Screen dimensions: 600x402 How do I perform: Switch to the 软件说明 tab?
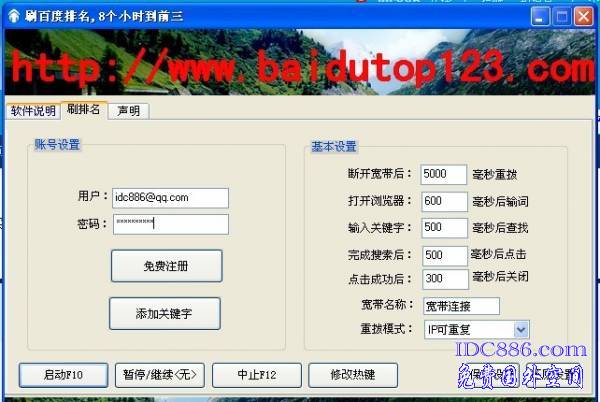pos(32,111)
